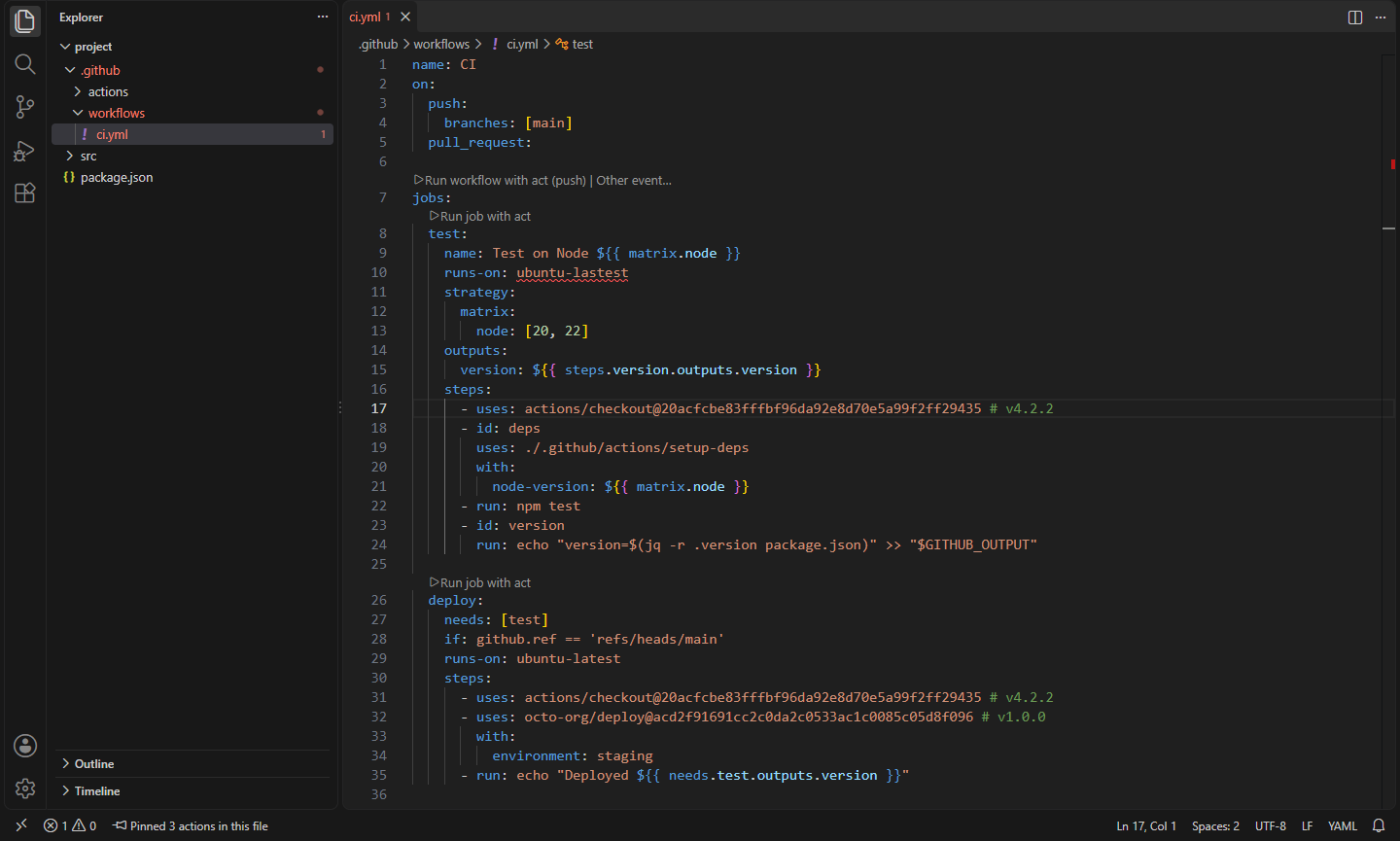
Task: Open the editor's more actions ellipsis
Action: coord(1381,18)
